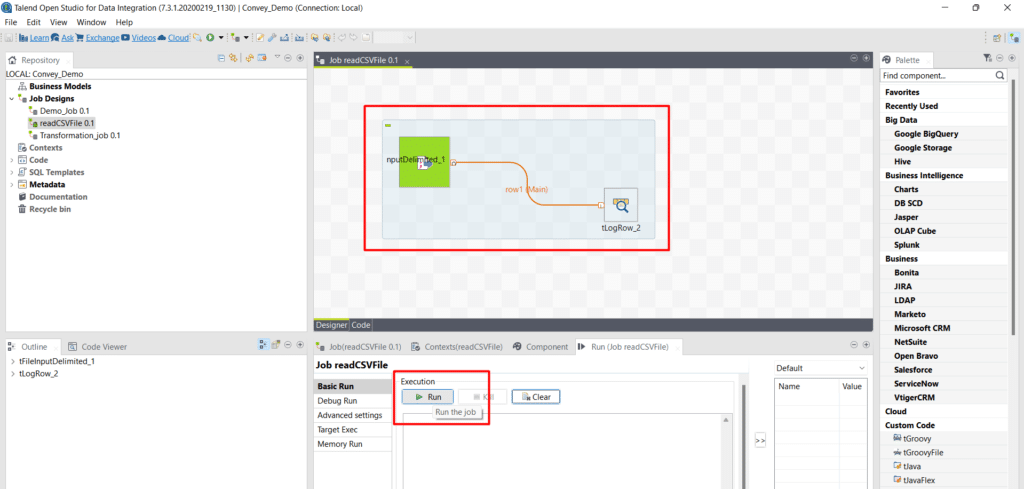Select readCSVFile 0.1 in the tree
Image resolution: width=1024 pixels, height=489 pixels.
tap(67, 123)
